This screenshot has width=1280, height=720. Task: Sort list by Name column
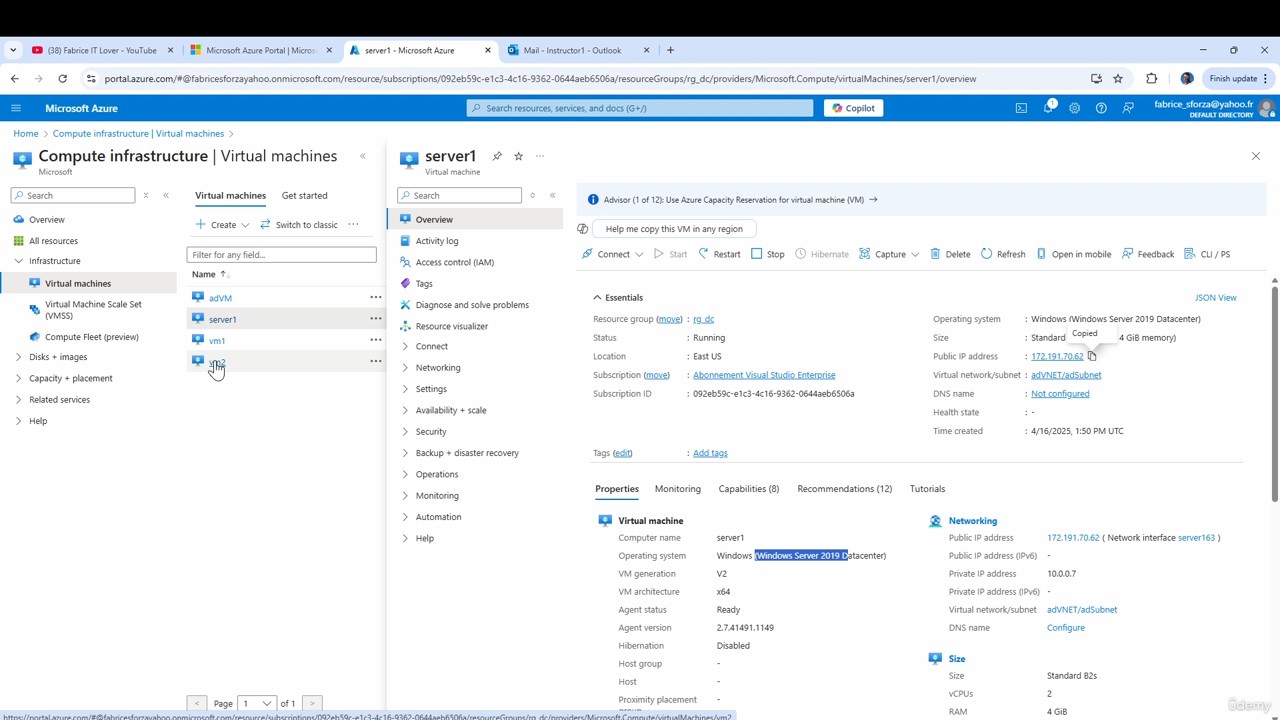click(x=210, y=274)
